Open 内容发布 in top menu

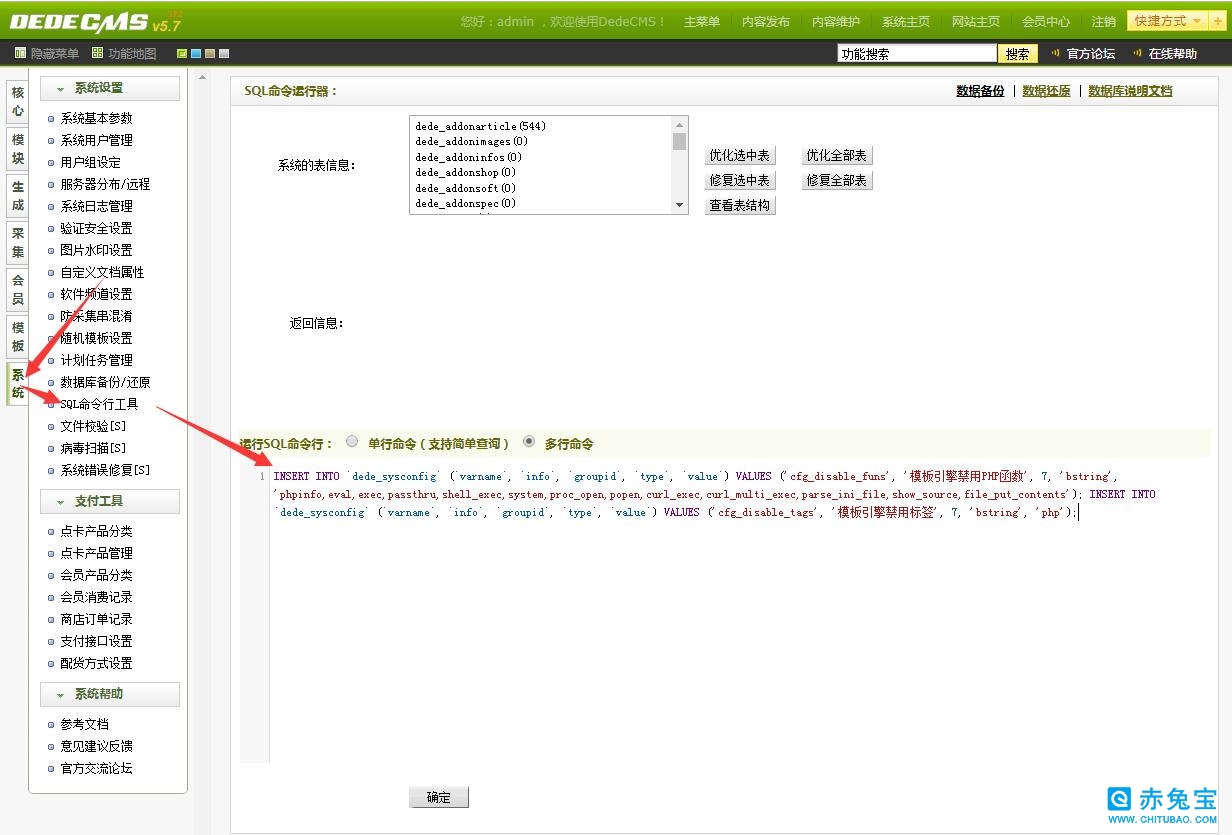pos(765,22)
